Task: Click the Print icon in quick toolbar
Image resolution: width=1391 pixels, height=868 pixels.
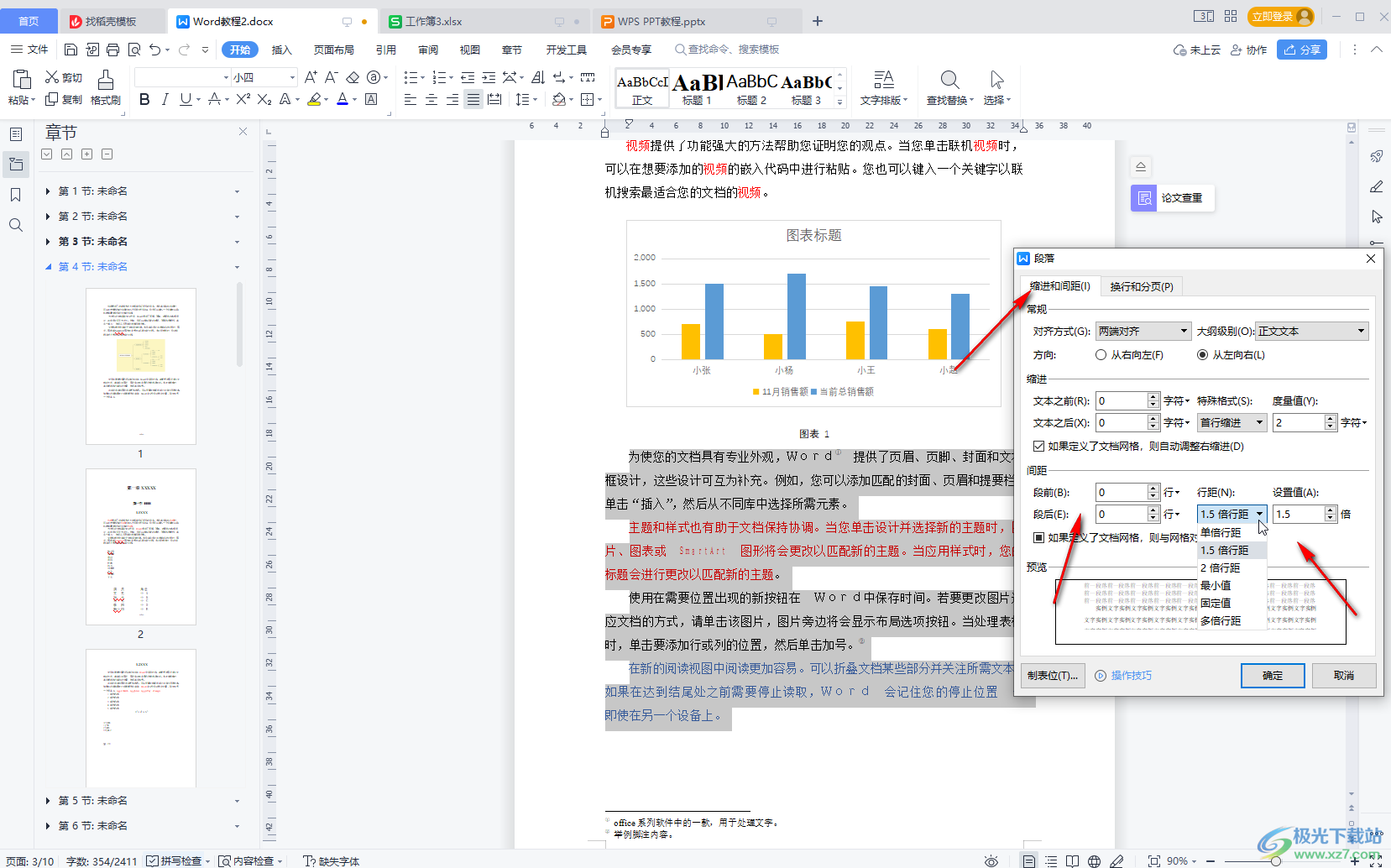Action: [113, 50]
